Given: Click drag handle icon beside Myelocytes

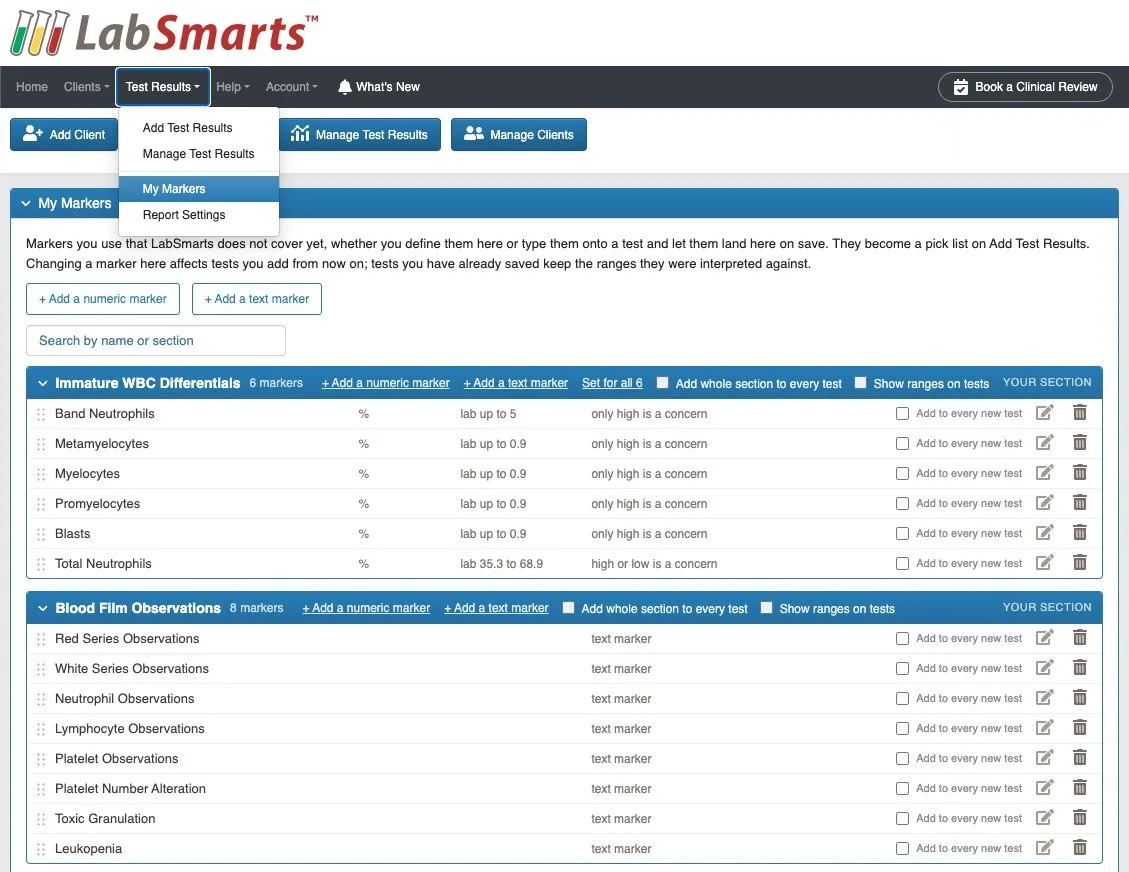Looking at the screenshot, I should 41,474.
